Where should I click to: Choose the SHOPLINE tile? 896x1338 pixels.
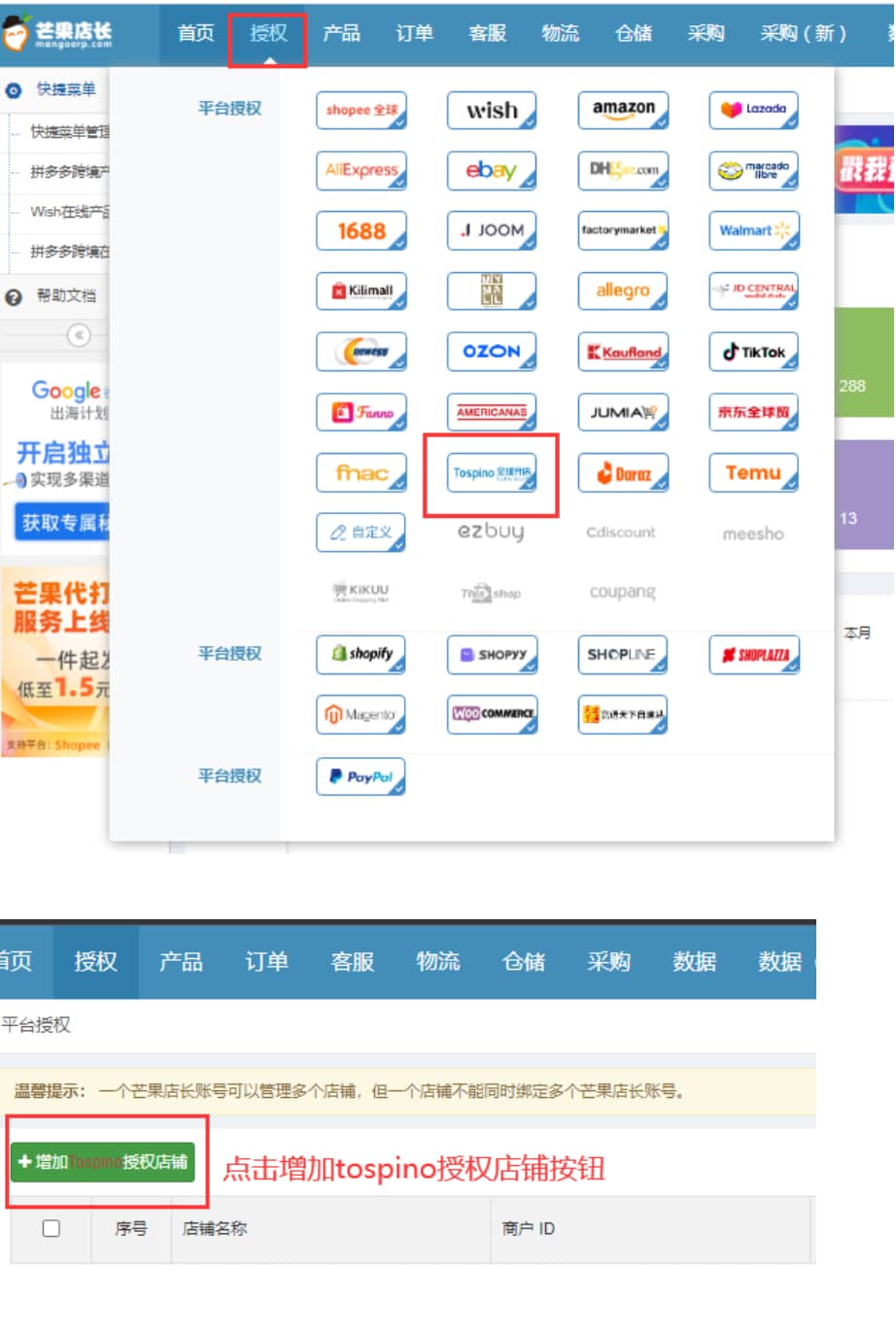coord(623,654)
